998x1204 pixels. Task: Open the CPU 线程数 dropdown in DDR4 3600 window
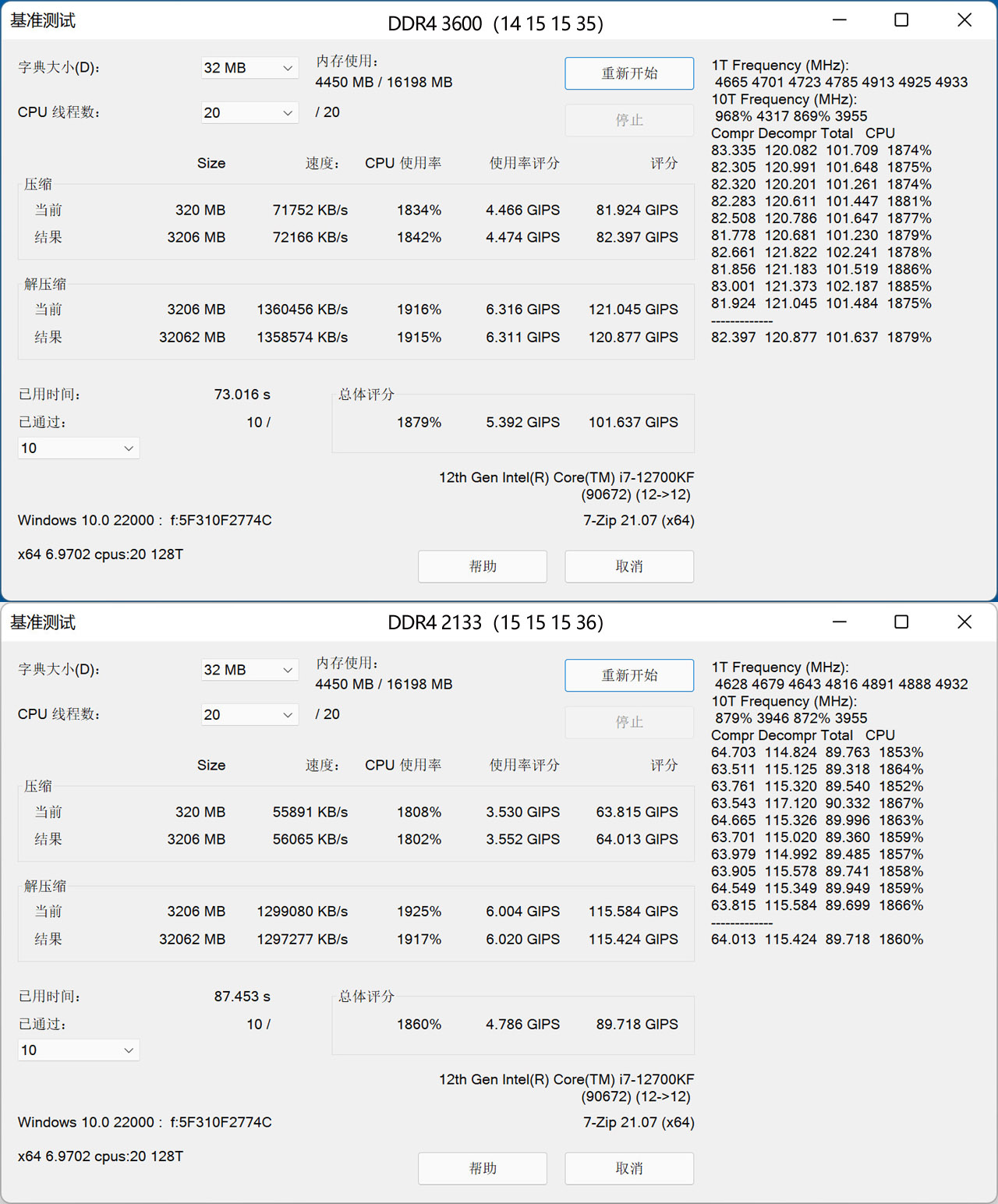pos(249,112)
